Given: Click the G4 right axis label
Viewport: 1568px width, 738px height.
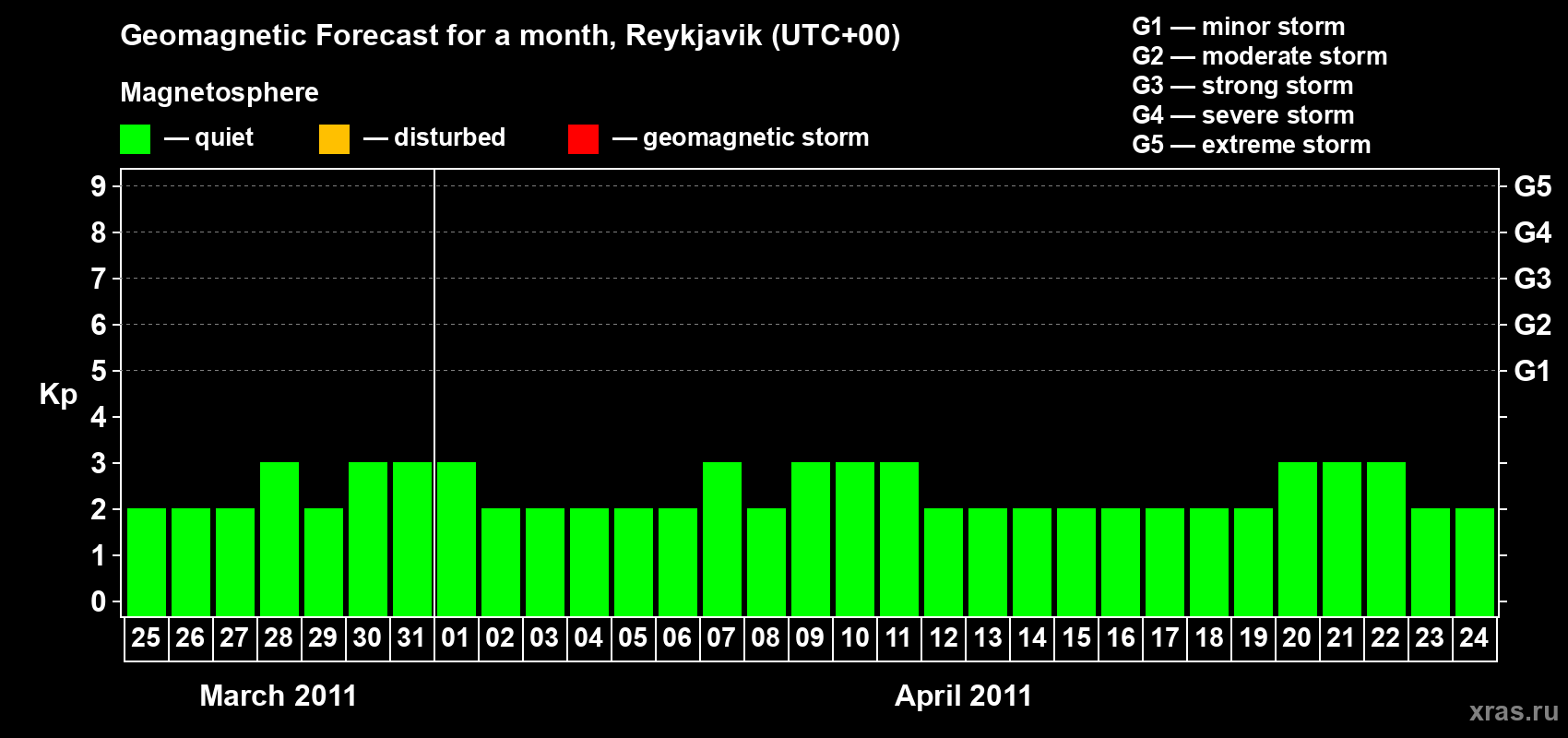Looking at the screenshot, I should (x=1533, y=232).
